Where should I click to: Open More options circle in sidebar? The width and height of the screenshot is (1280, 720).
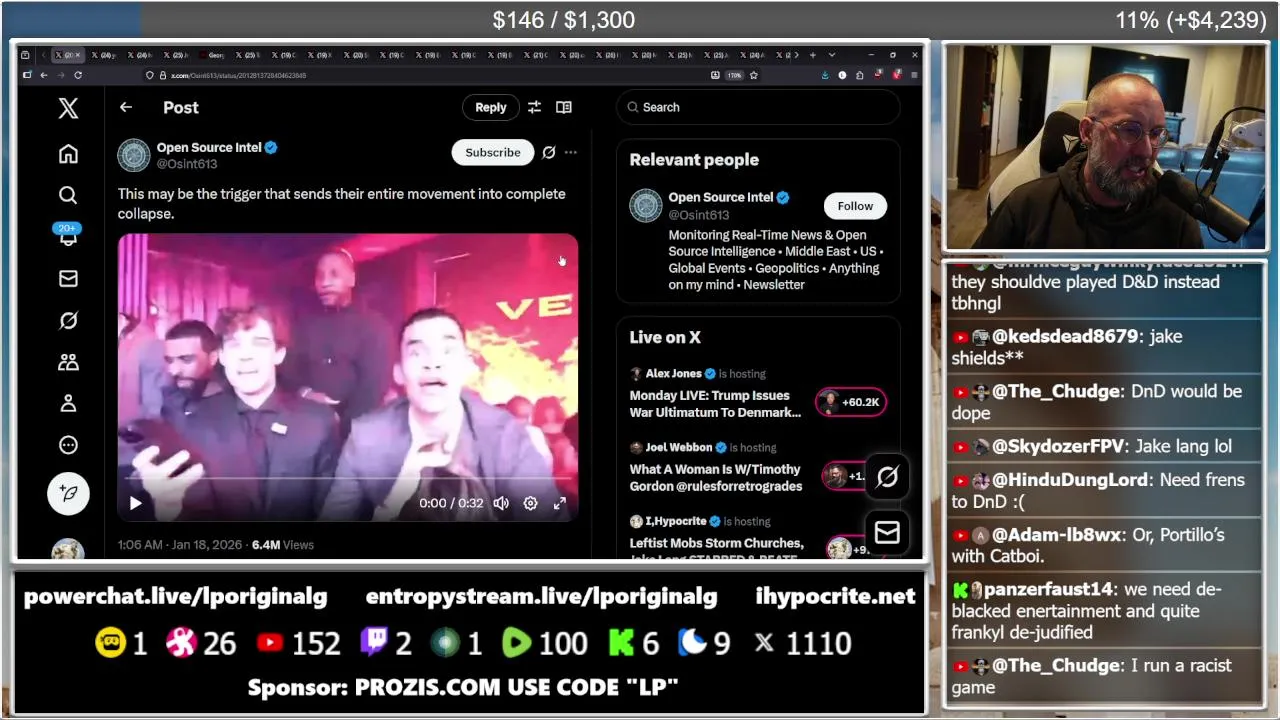pyautogui.click(x=68, y=445)
